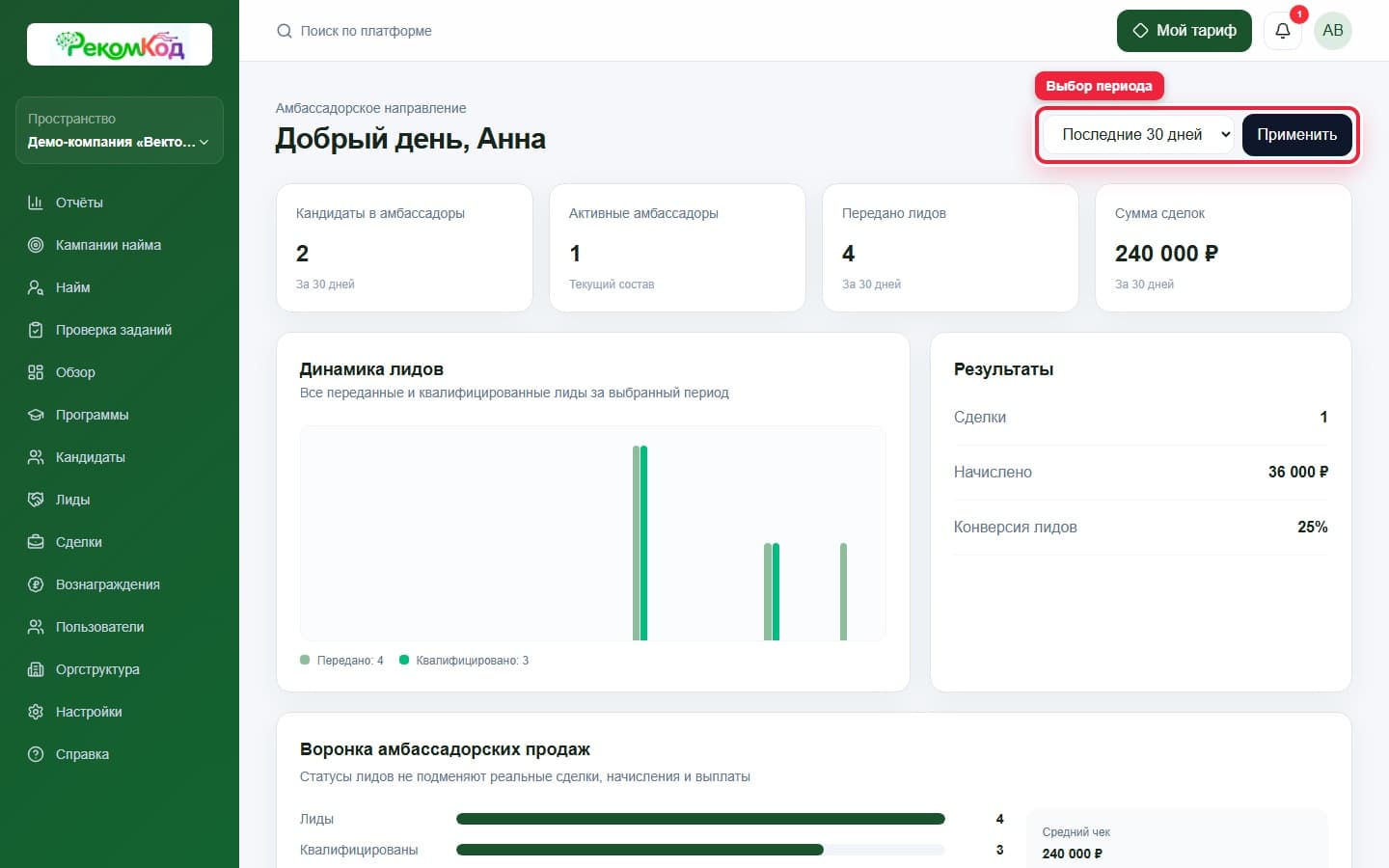Click the Найм person-search icon
Screen dimensions: 1389x868
click(36, 287)
